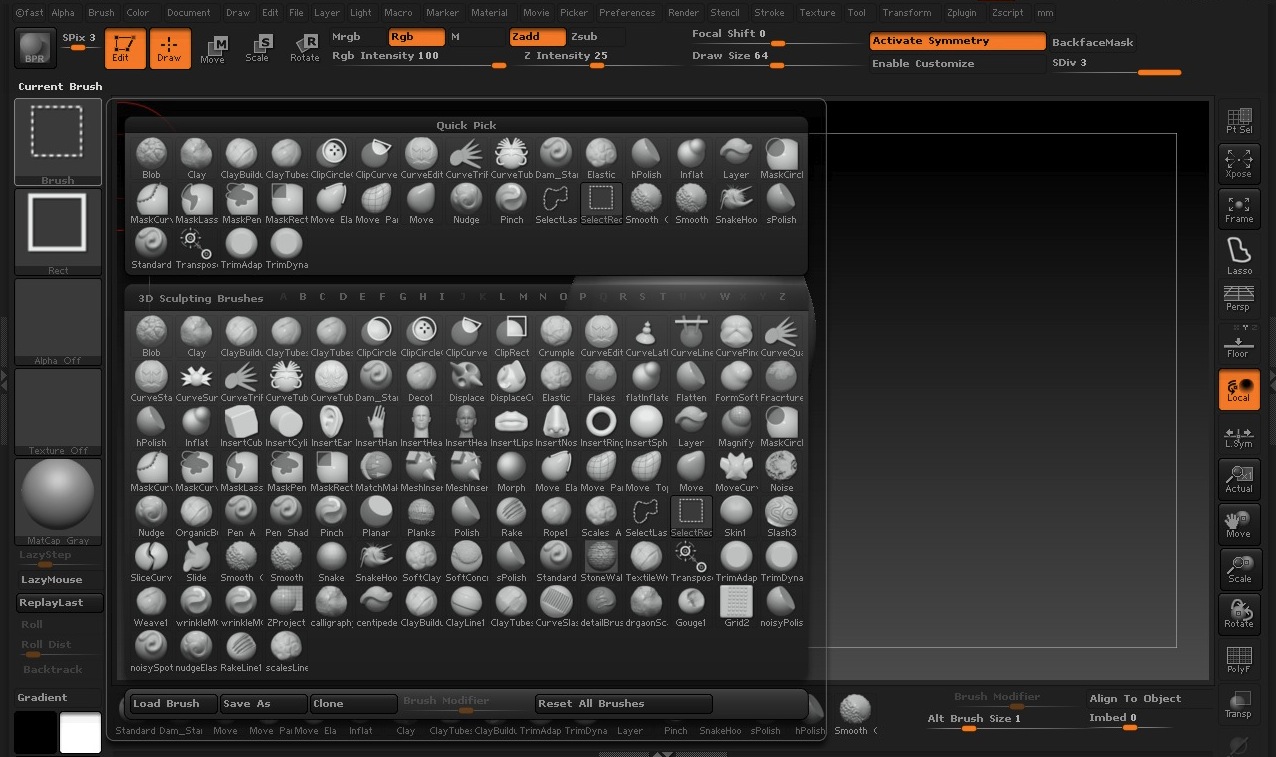Select the white color swatch
Viewport: 1276px width, 757px height.
coord(80,732)
